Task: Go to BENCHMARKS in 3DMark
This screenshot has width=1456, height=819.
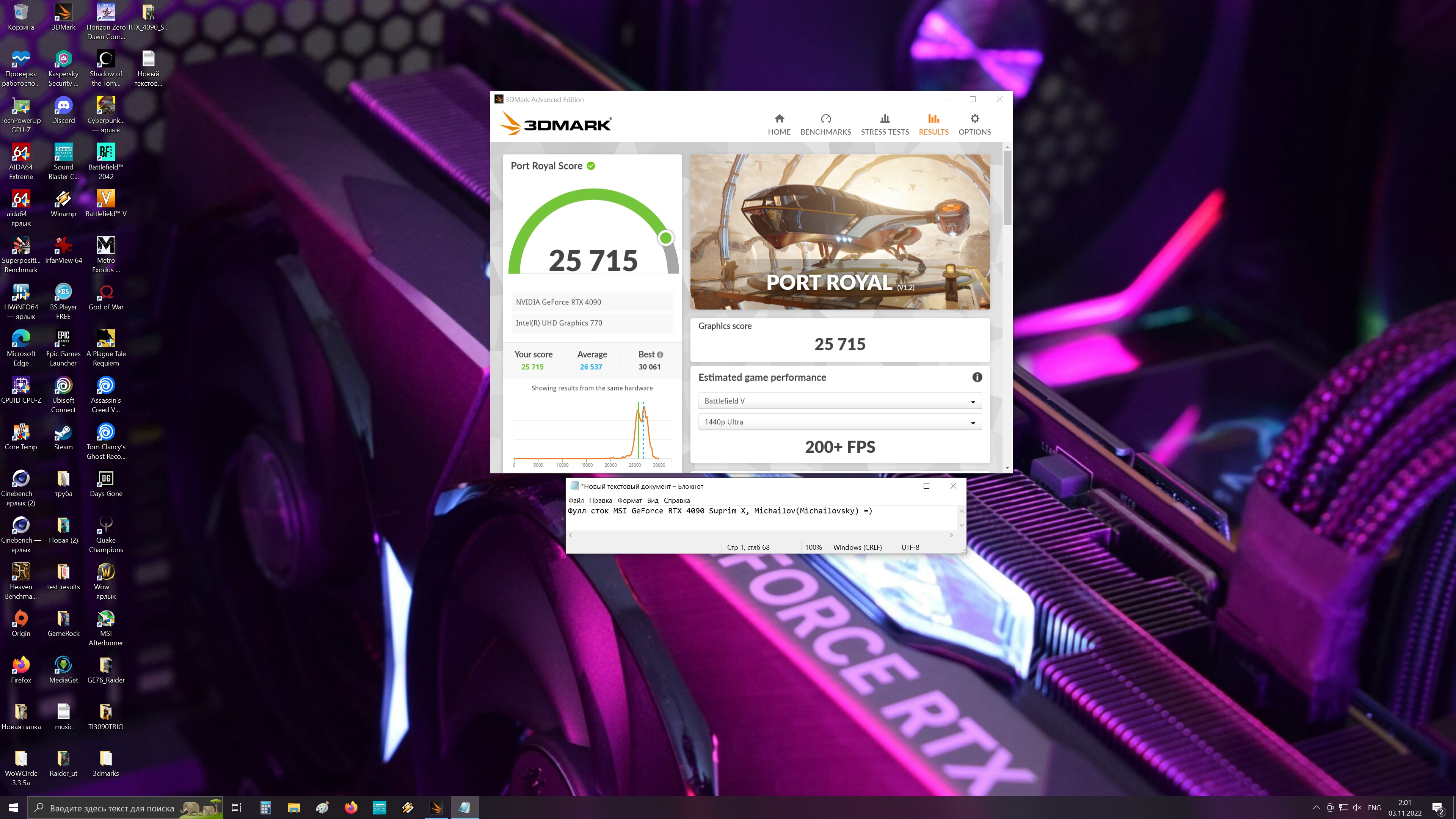Action: tap(825, 124)
